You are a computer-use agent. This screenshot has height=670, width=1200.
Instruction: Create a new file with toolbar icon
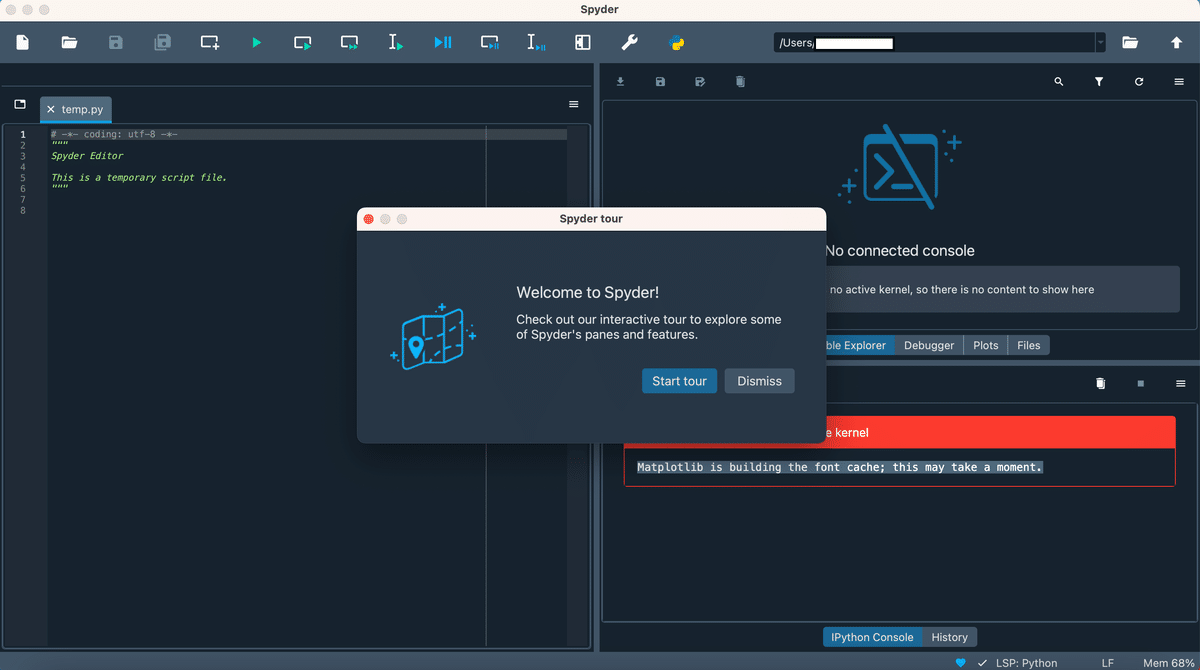[x=22, y=42]
